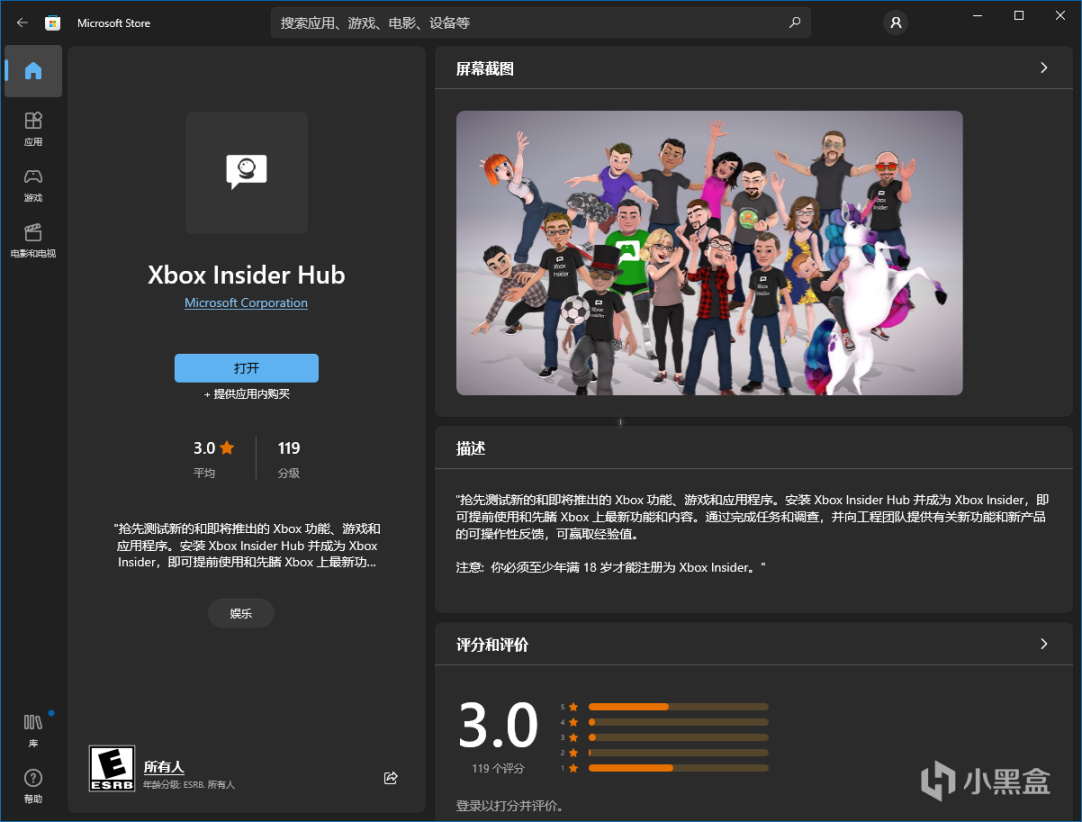Open the 应用 (Apps) section
The image size is (1082, 822).
tap(33, 129)
